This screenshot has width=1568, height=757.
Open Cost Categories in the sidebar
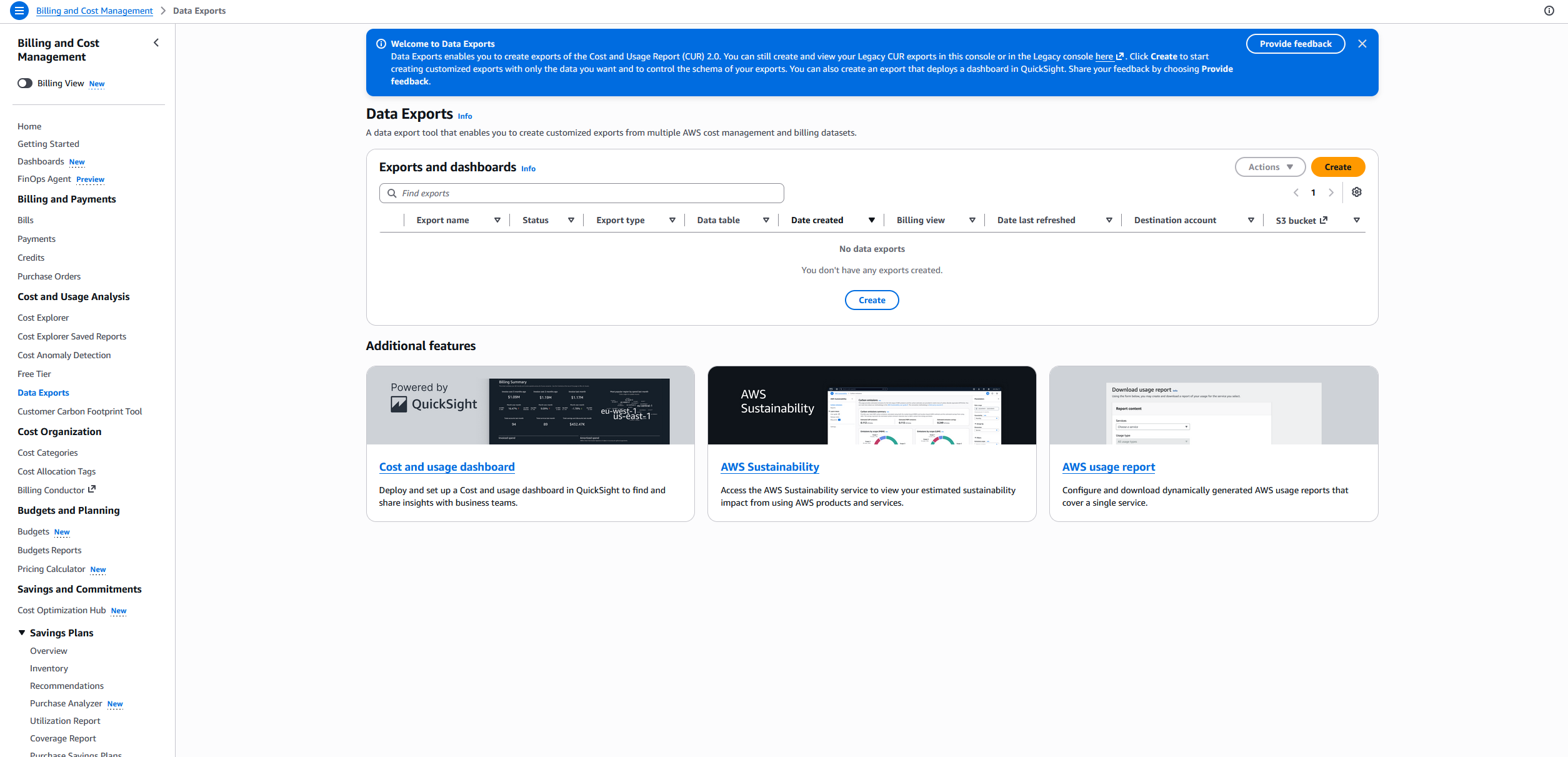47,453
